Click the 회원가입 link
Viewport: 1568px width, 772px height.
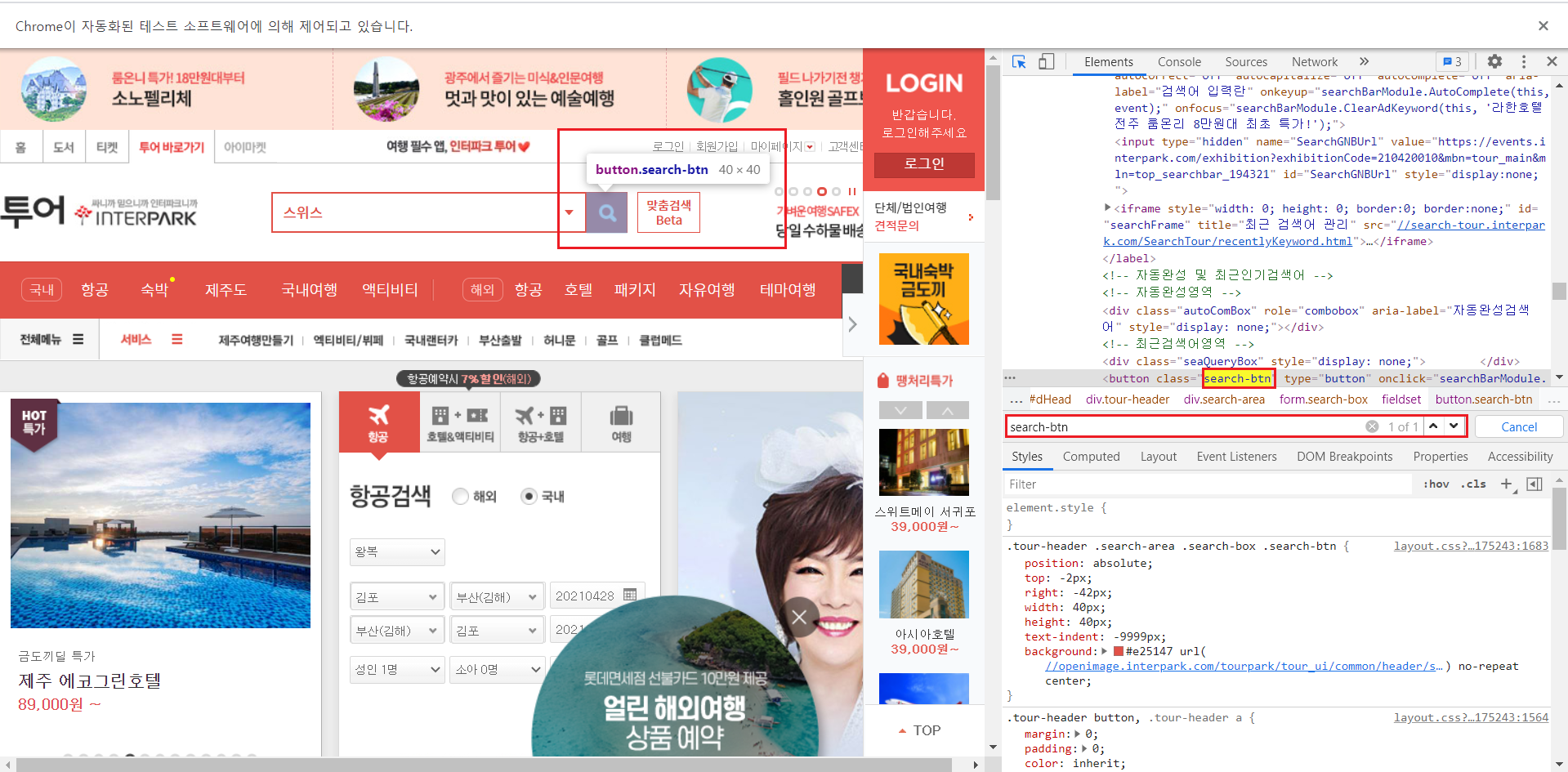717,146
